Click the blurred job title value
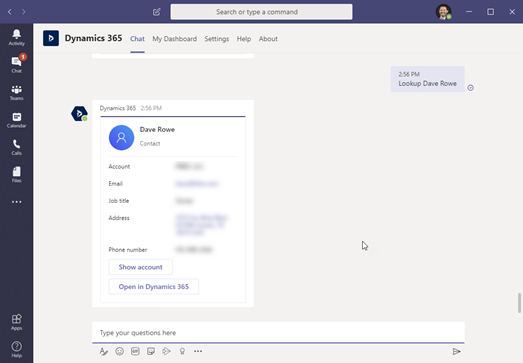This screenshot has width=523, height=363. (184, 201)
